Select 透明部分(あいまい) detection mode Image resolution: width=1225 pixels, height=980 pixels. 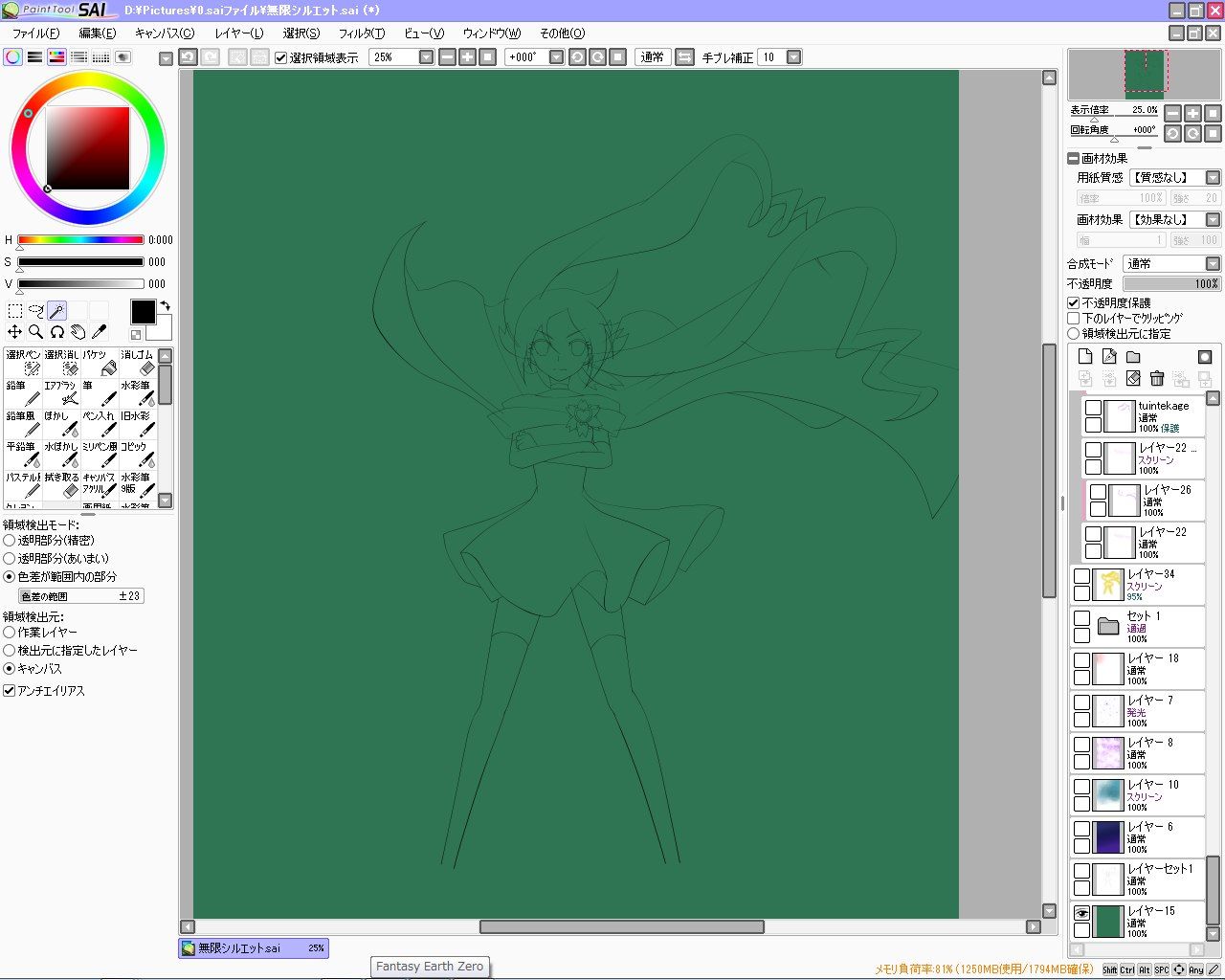click(x=10, y=559)
